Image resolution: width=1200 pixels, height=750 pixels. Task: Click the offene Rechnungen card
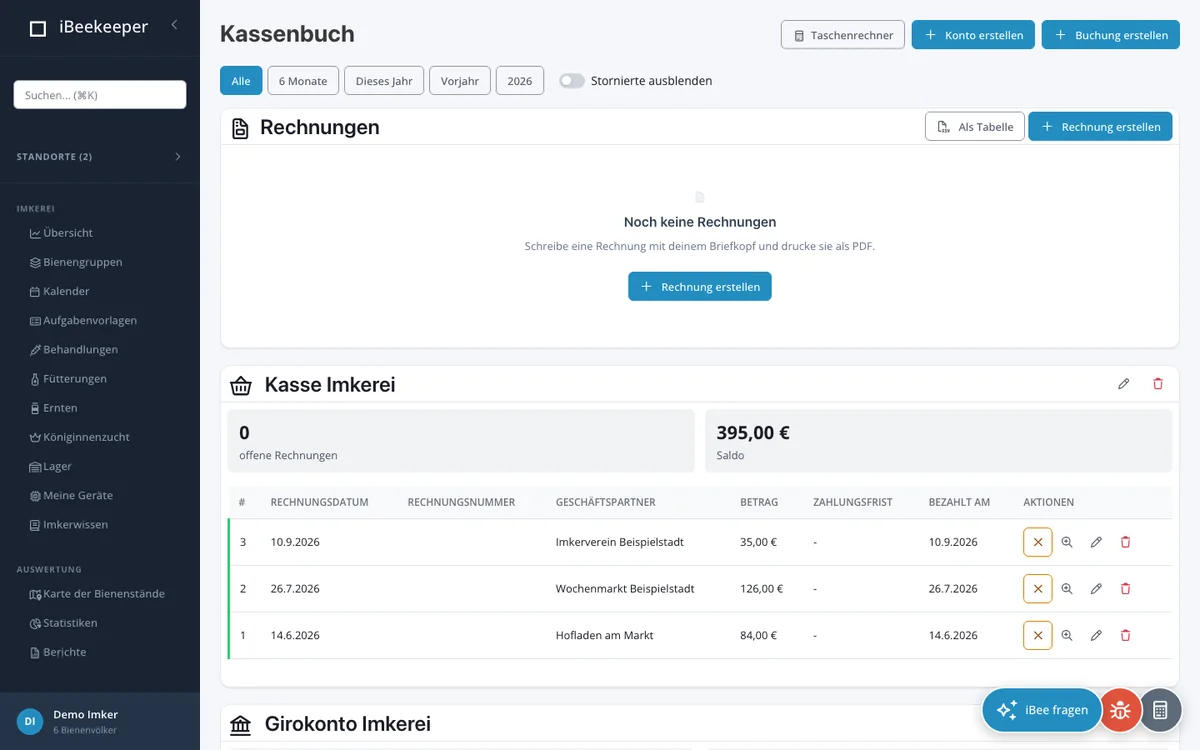pyautogui.click(x=461, y=441)
